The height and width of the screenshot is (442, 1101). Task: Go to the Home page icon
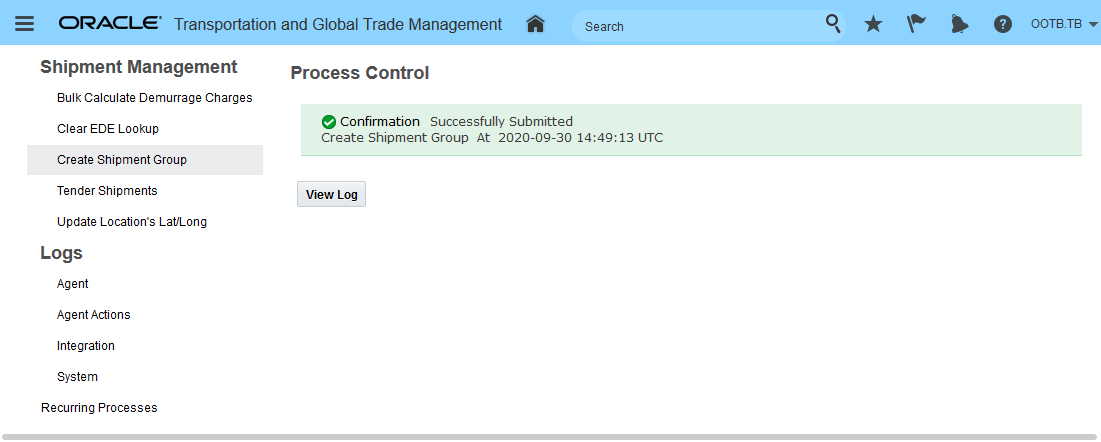(535, 24)
